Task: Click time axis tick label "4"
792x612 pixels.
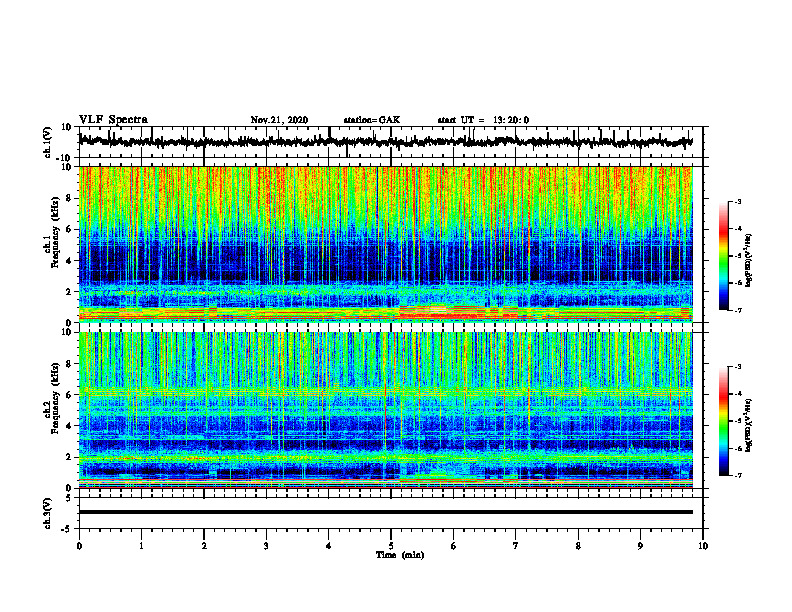Action: coord(329,546)
